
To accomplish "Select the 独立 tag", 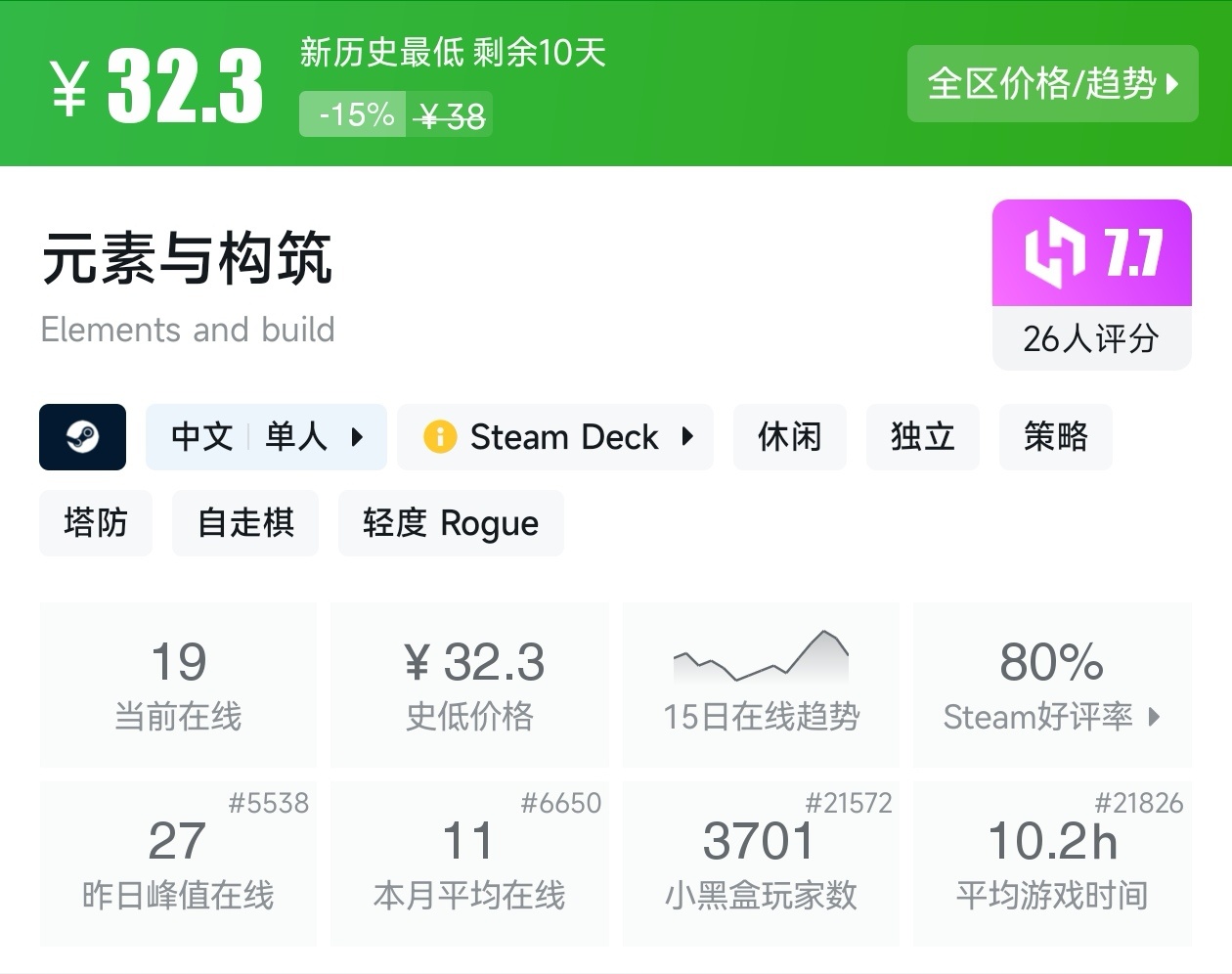I will pyautogui.click(x=922, y=436).
